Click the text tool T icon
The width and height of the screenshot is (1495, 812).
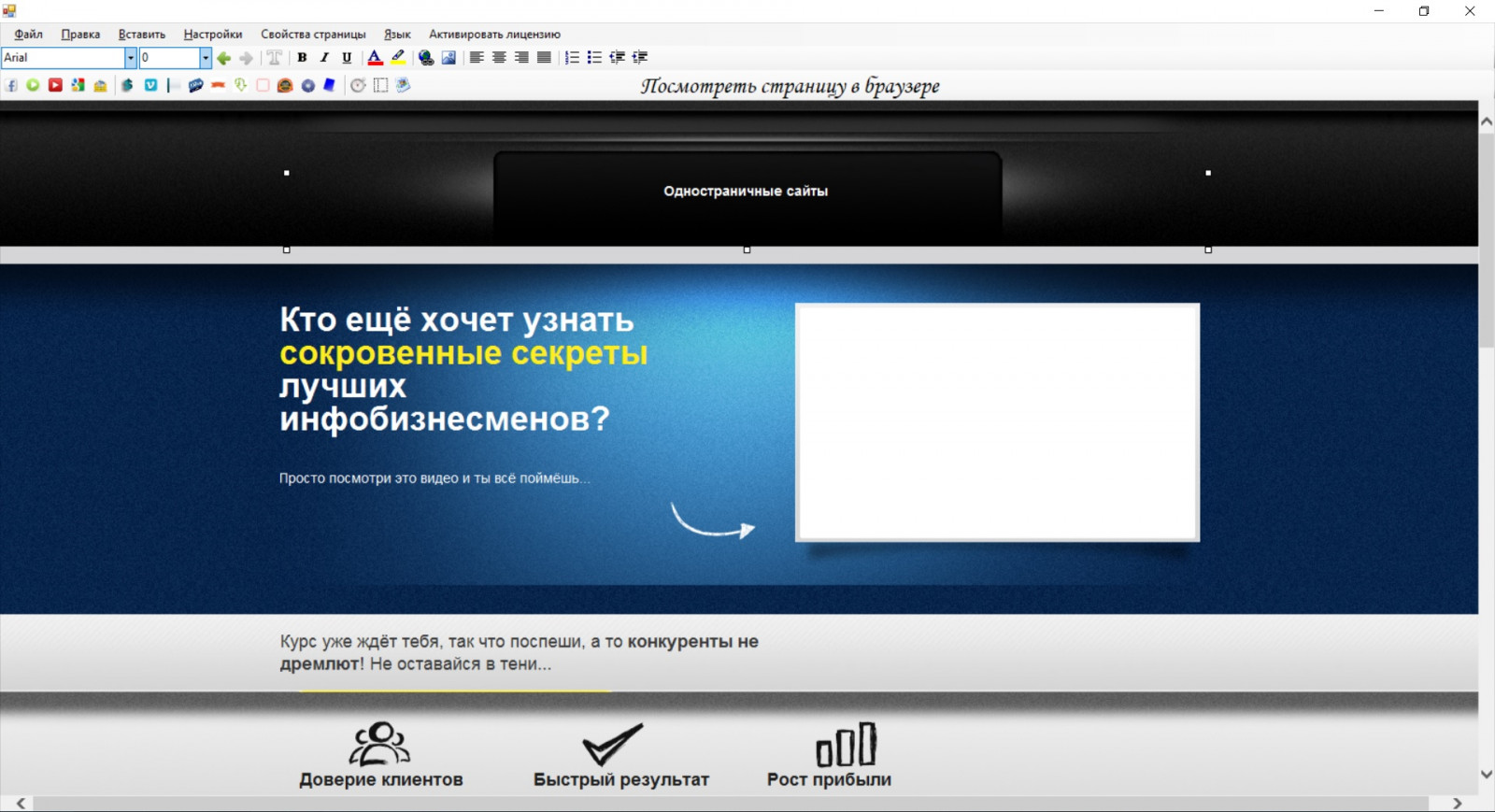(x=275, y=58)
